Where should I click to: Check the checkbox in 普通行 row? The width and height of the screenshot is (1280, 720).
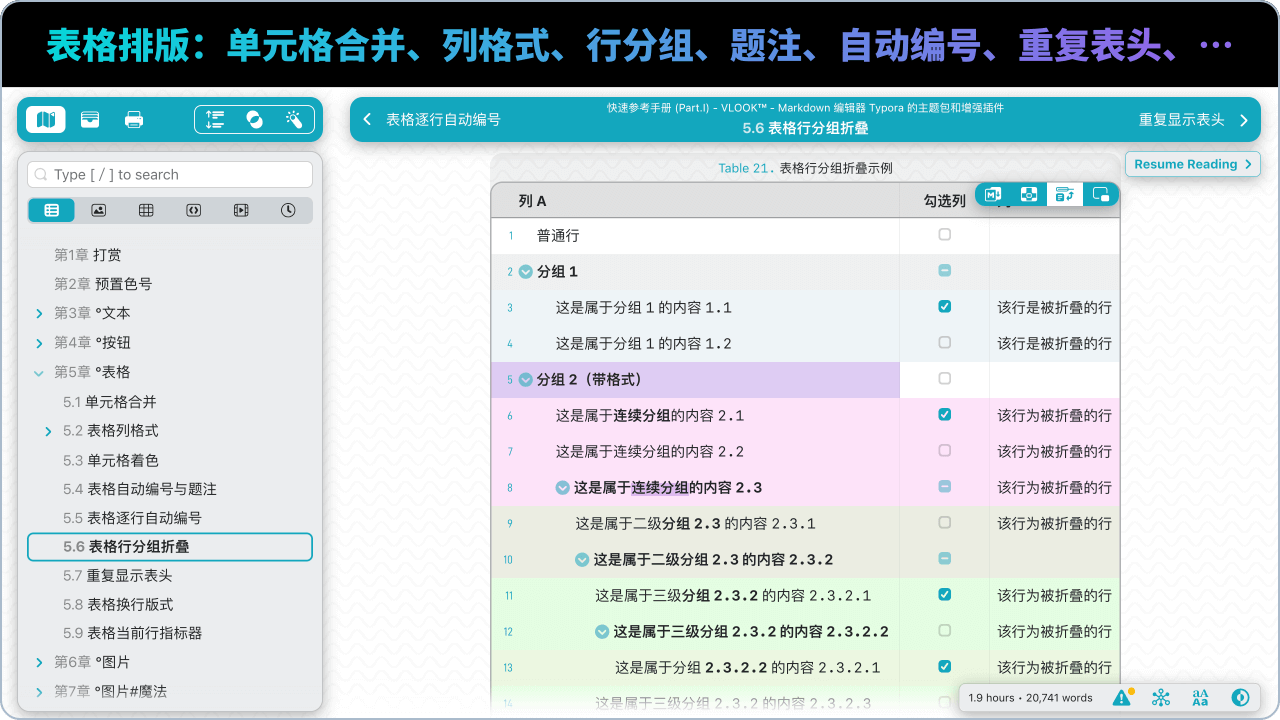click(x=945, y=235)
